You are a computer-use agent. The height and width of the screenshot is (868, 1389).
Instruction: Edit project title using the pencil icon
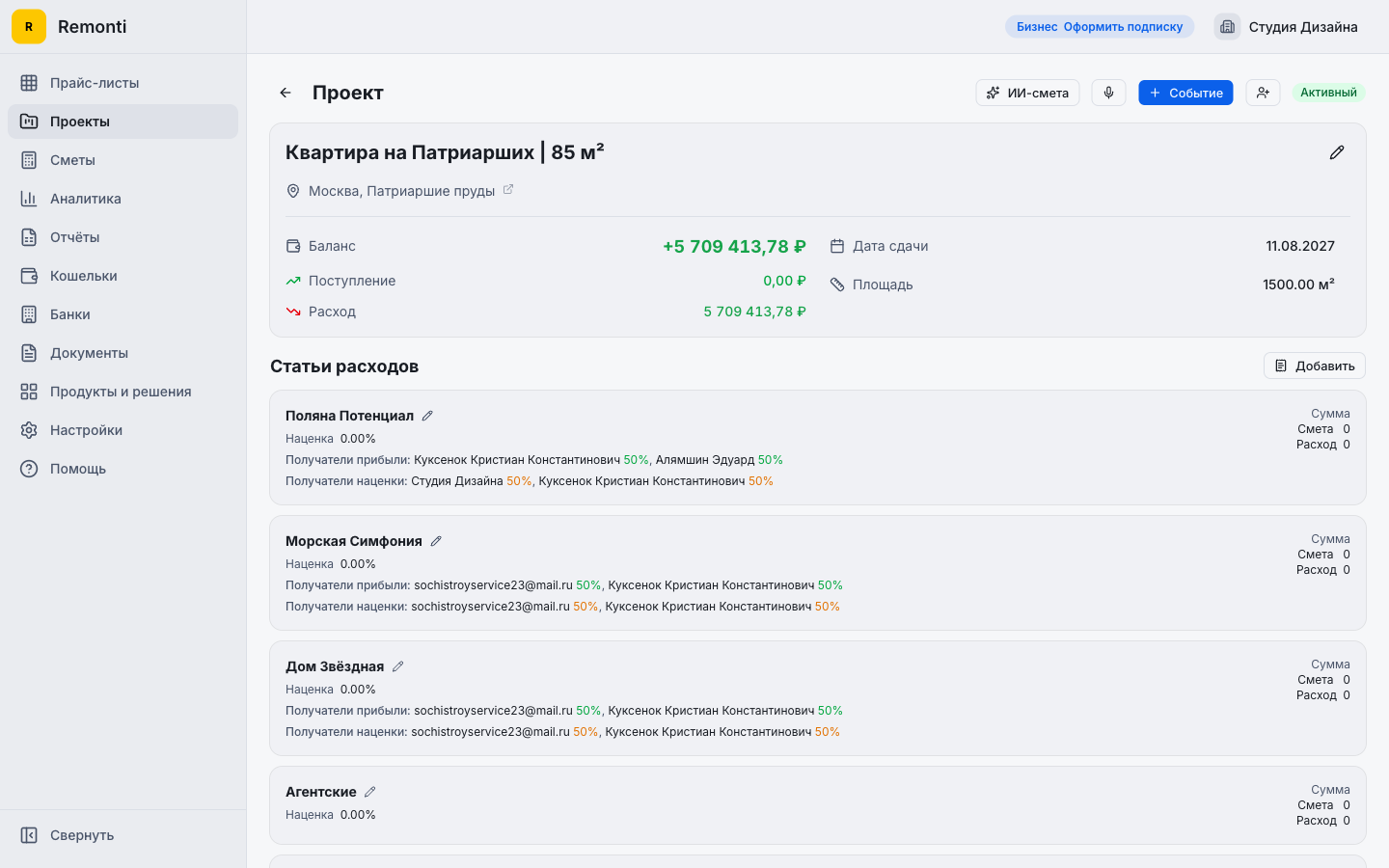pos(1337,151)
